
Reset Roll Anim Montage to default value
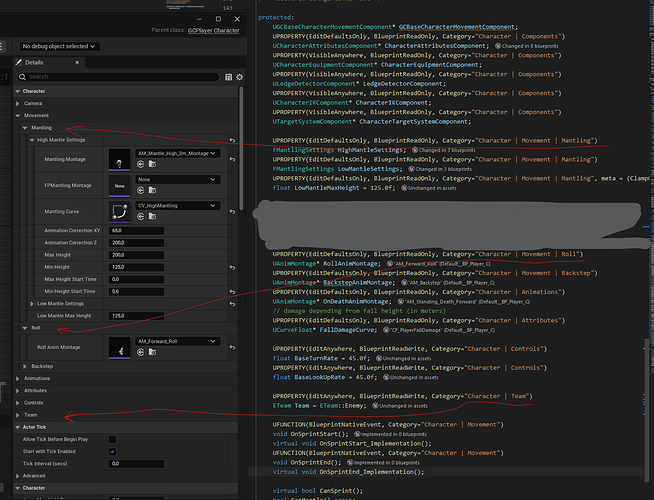point(232,346)
